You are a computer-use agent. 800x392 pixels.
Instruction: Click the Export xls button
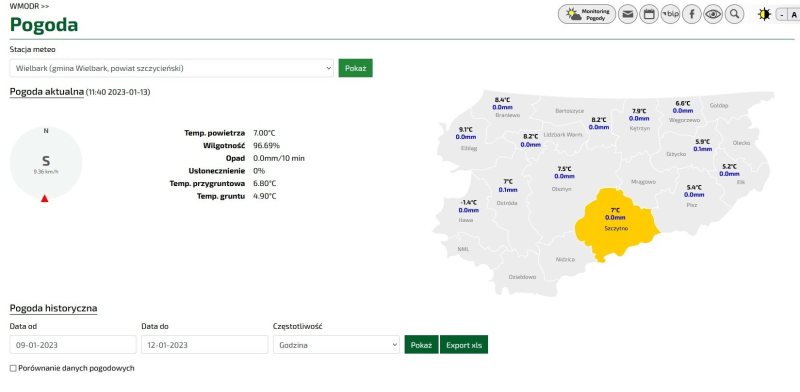[464, 345]
